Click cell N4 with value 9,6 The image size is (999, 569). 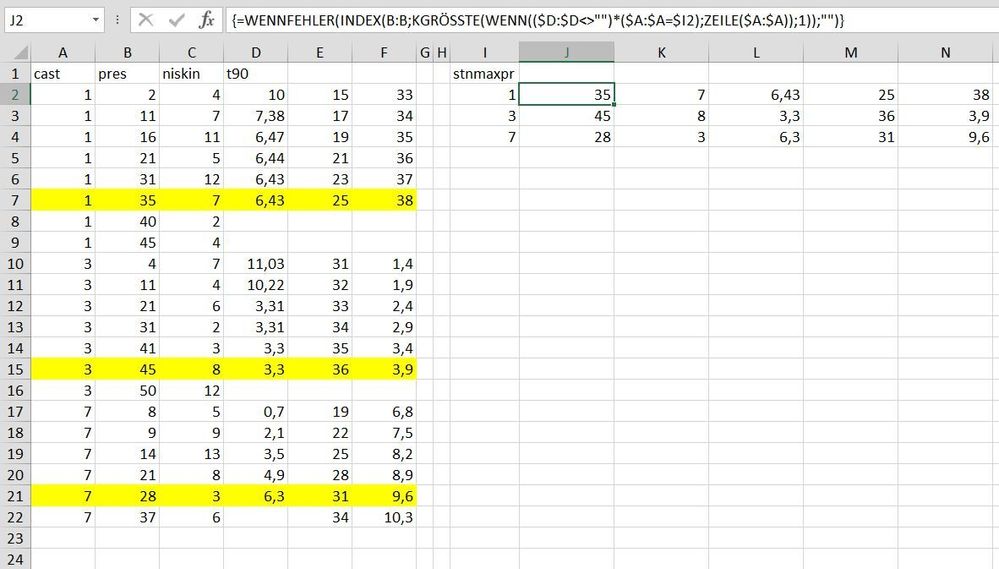click(945, 137)
